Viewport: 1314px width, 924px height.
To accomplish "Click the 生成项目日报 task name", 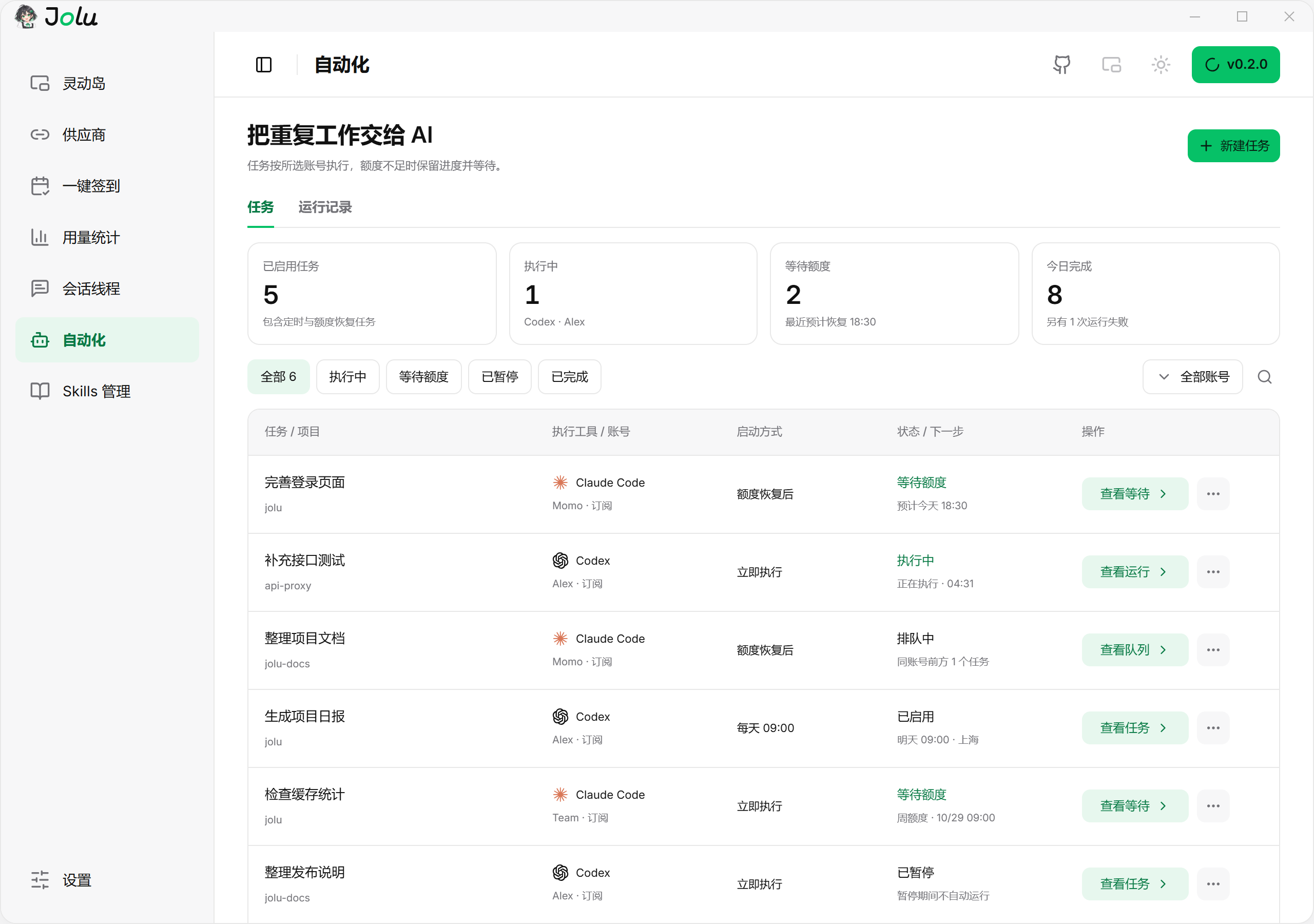I will pos(304,716).
